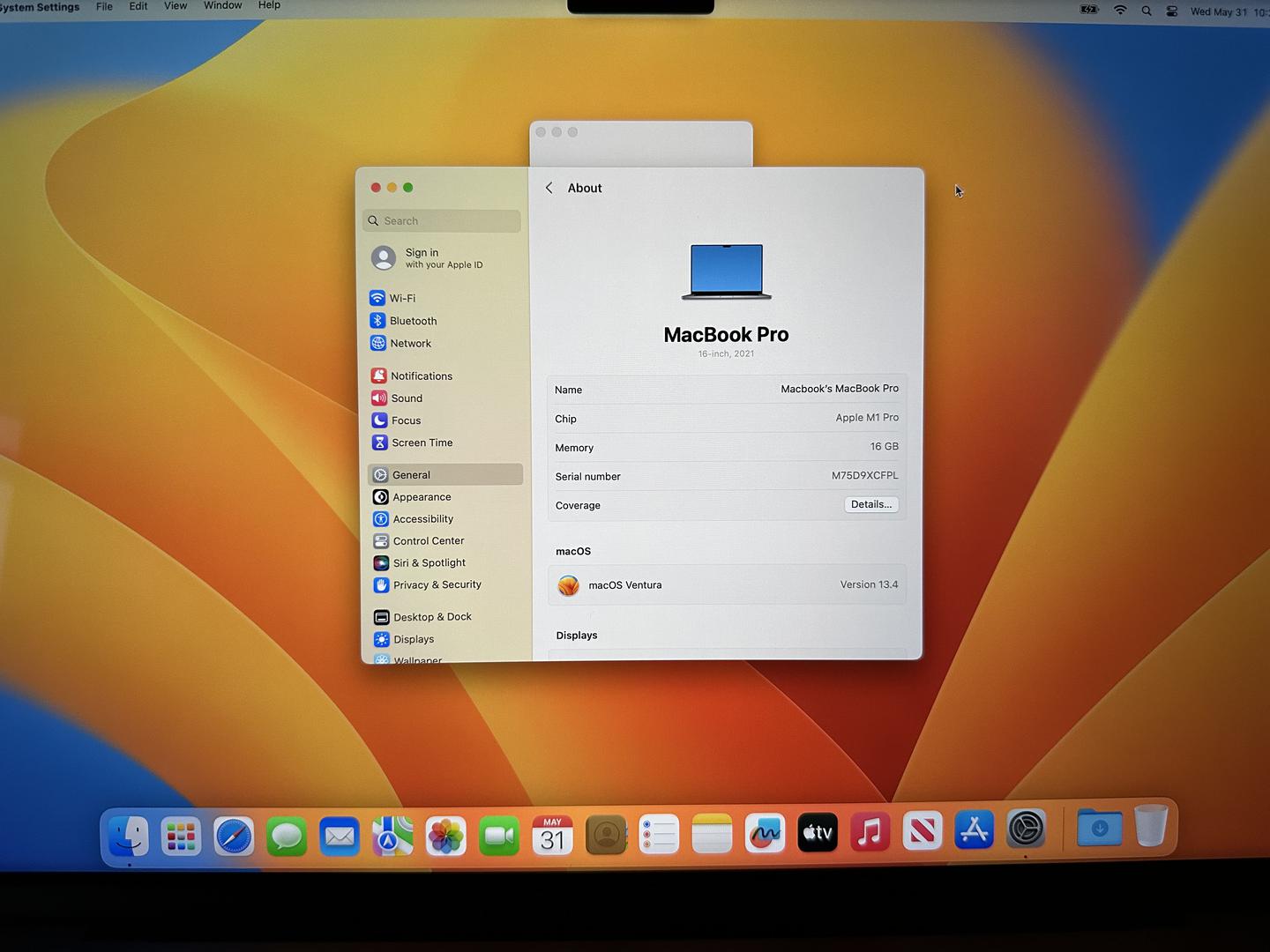Viewport: 1270px width, 952px height.
Task: Click the Coverage Details button
Action: (870, 505)
